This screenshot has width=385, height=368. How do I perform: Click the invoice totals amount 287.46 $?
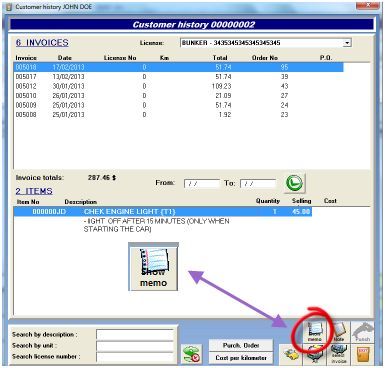102,178
